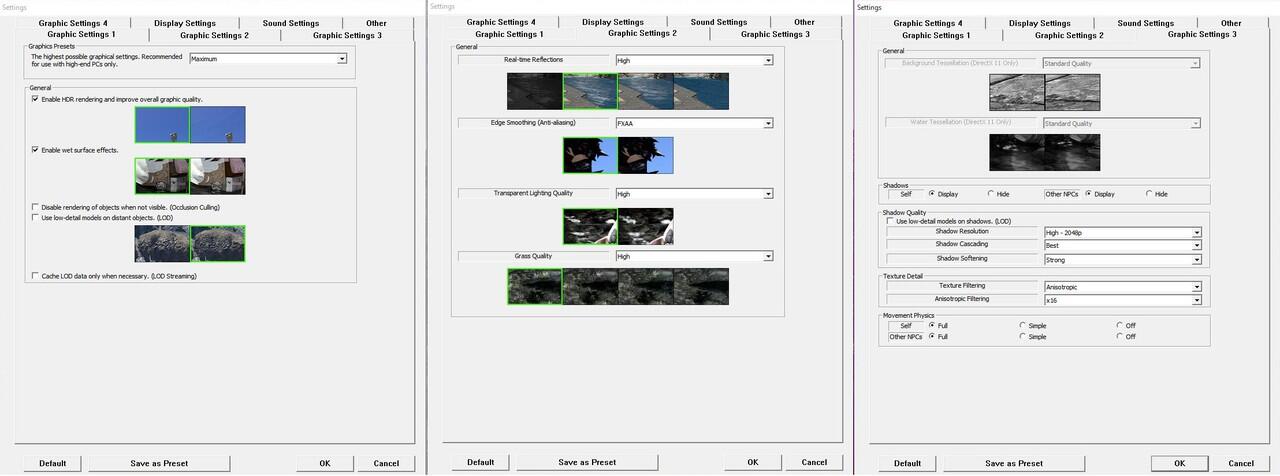Open Other tab in the Graphic Settings 3 window
The image size is (1280, 476).
1231,23
